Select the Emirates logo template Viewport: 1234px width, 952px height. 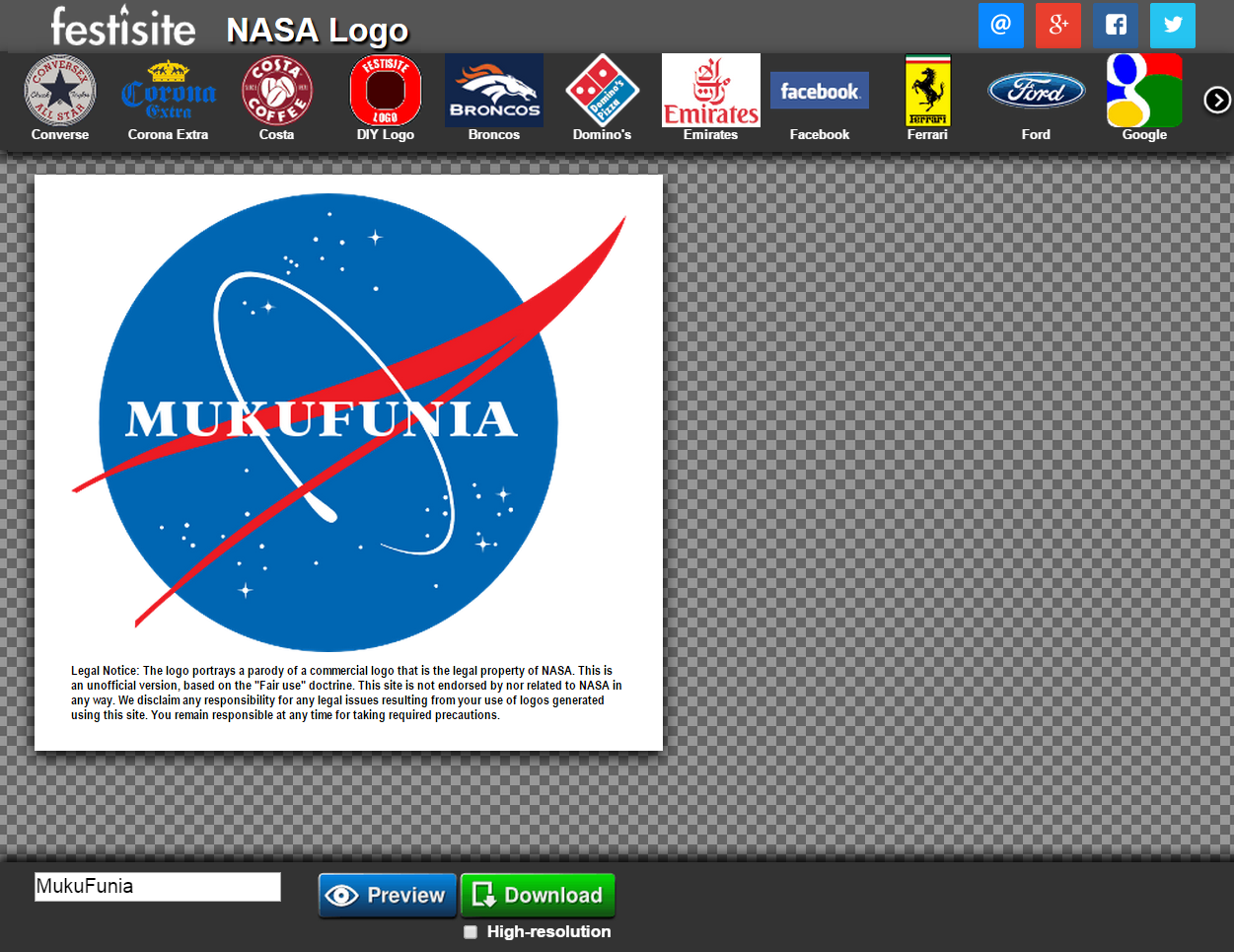pyautogui.click(x=711, y=91)
